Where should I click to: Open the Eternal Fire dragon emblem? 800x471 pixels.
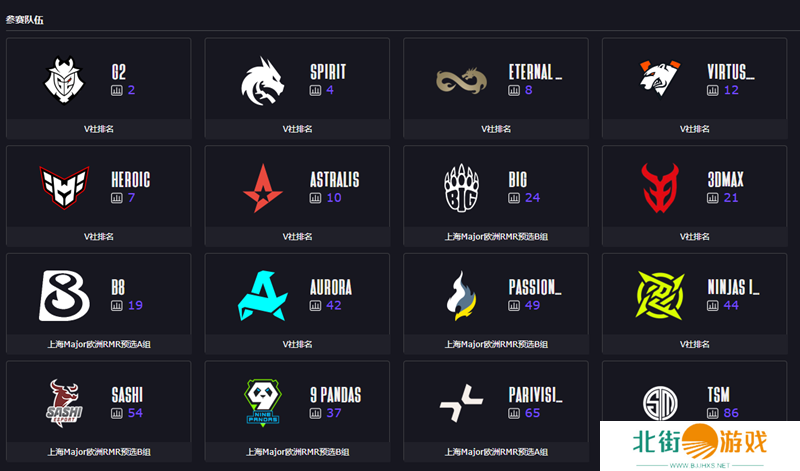click(x=461, y=81)
